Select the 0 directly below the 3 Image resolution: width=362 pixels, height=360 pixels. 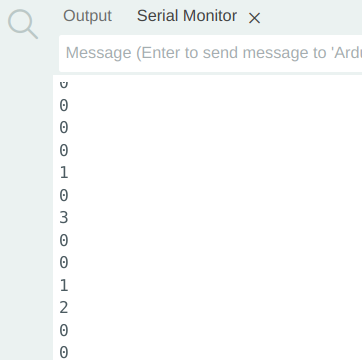click(64, 240)
